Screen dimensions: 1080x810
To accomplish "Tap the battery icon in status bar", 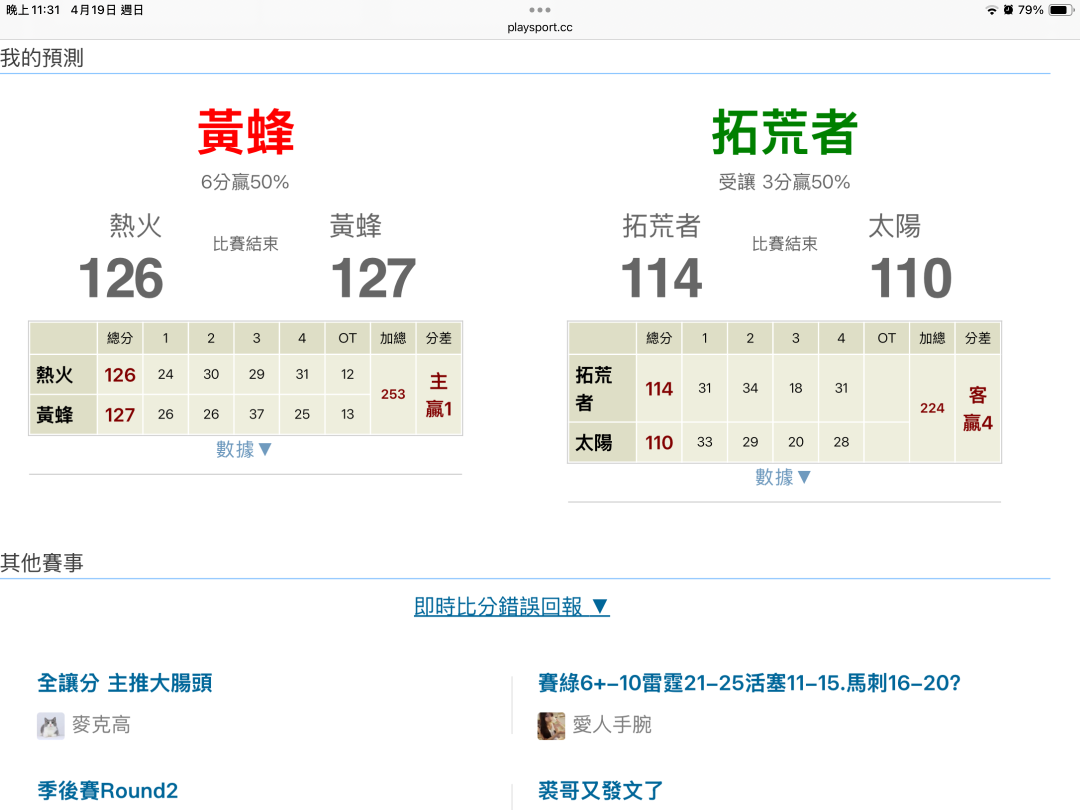I will (1059, 10).
